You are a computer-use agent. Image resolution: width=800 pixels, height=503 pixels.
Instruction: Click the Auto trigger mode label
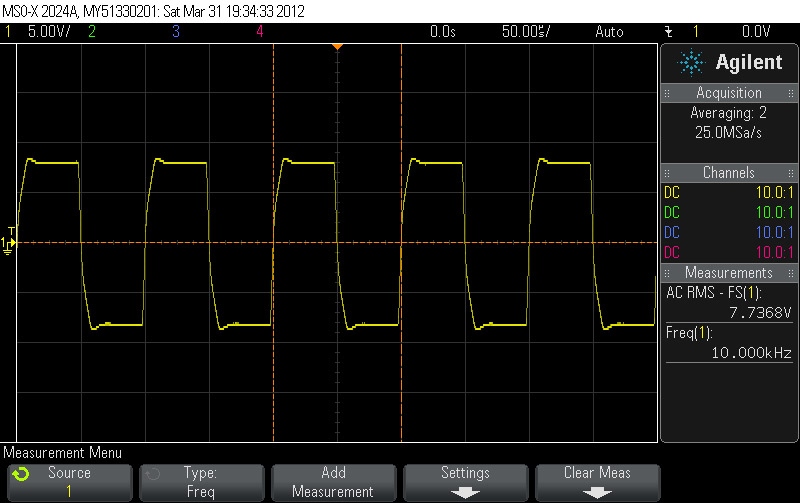pyautogui.click(x=609, y=32)
